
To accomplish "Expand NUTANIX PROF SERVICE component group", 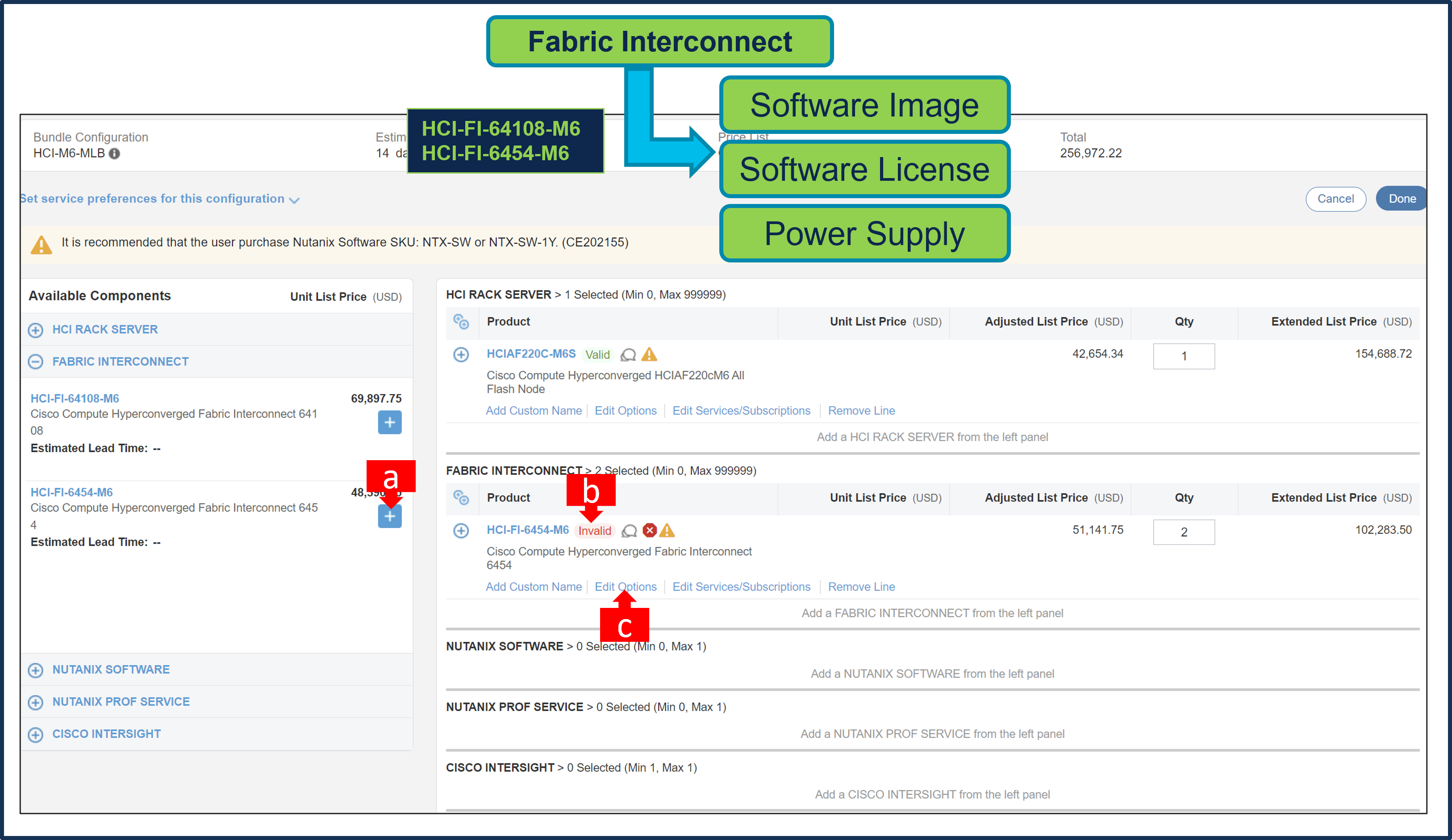I will click(x=36, y=702).
